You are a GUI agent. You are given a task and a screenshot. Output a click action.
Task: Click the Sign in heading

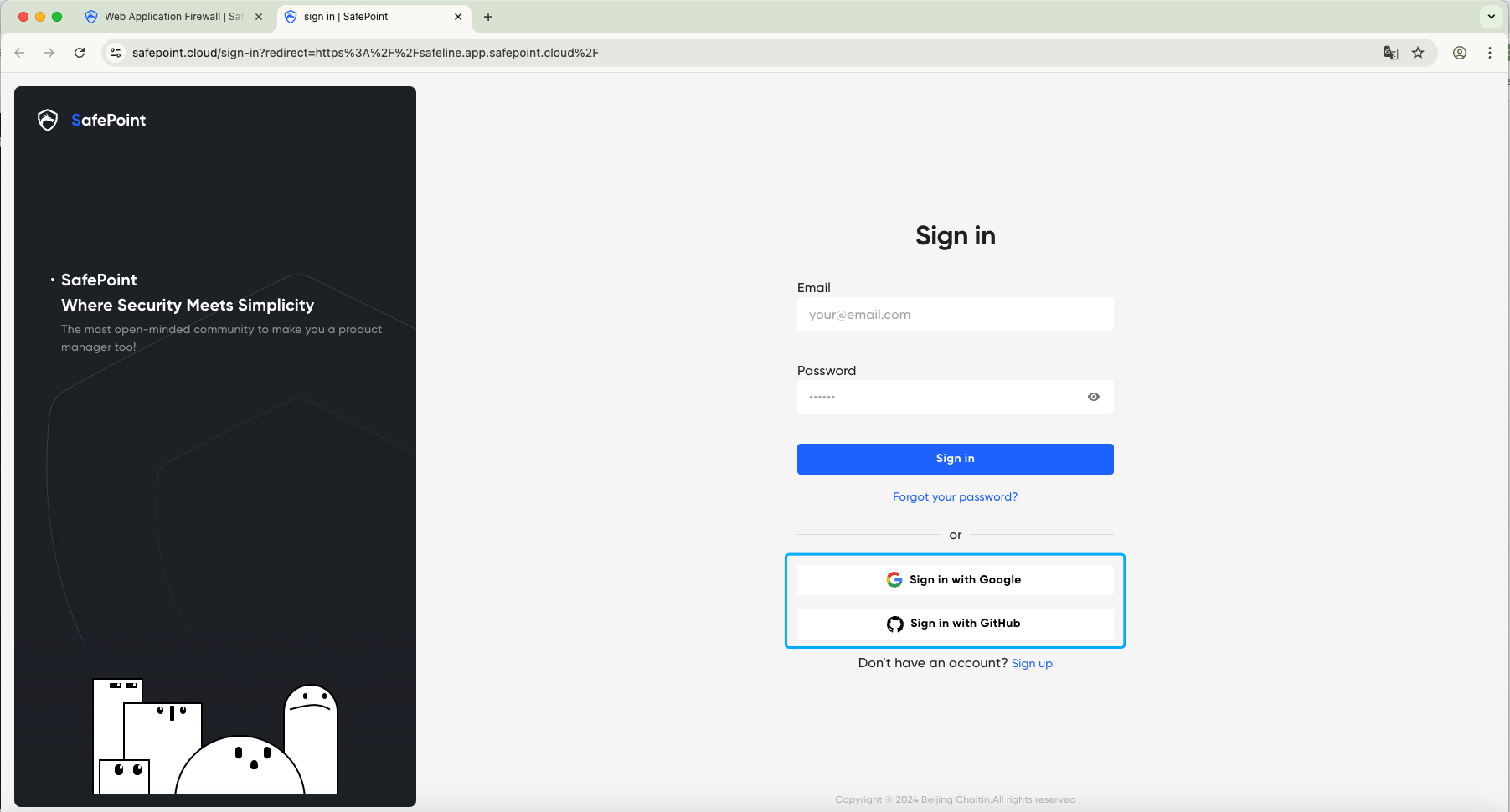(x=956, y=236)
